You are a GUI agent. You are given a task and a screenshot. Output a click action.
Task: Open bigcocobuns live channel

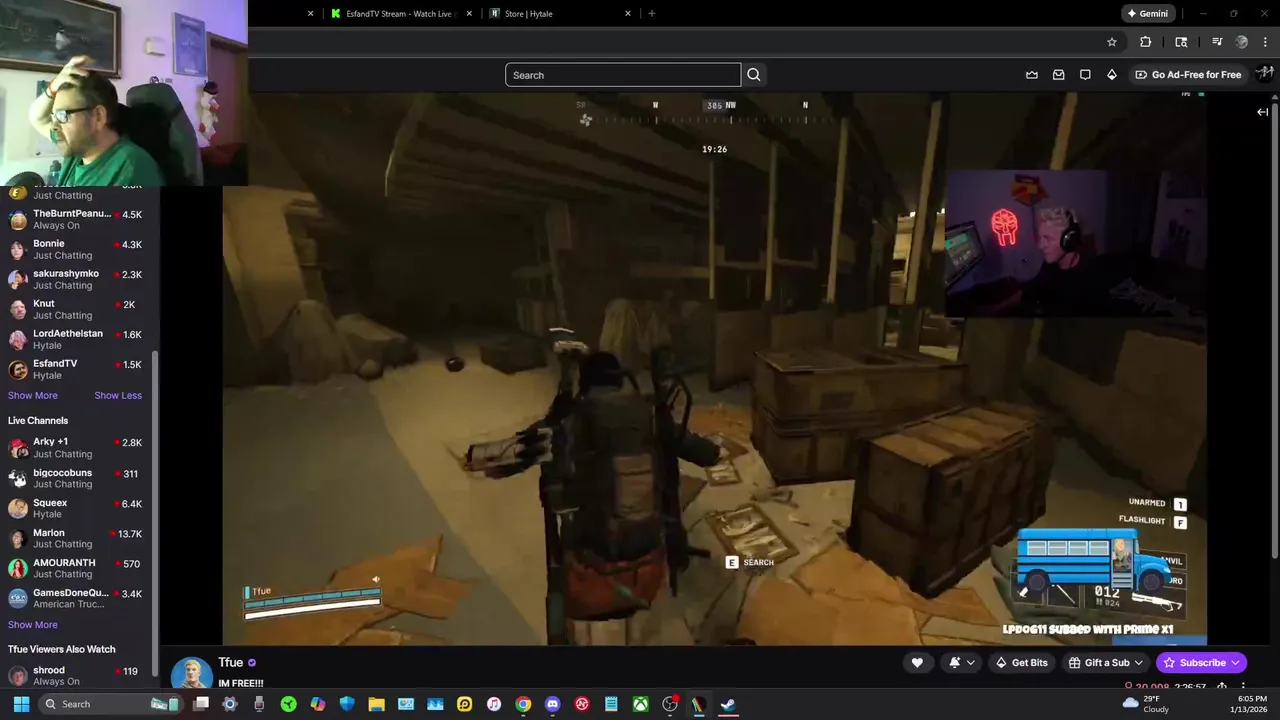tap(78, 478)
